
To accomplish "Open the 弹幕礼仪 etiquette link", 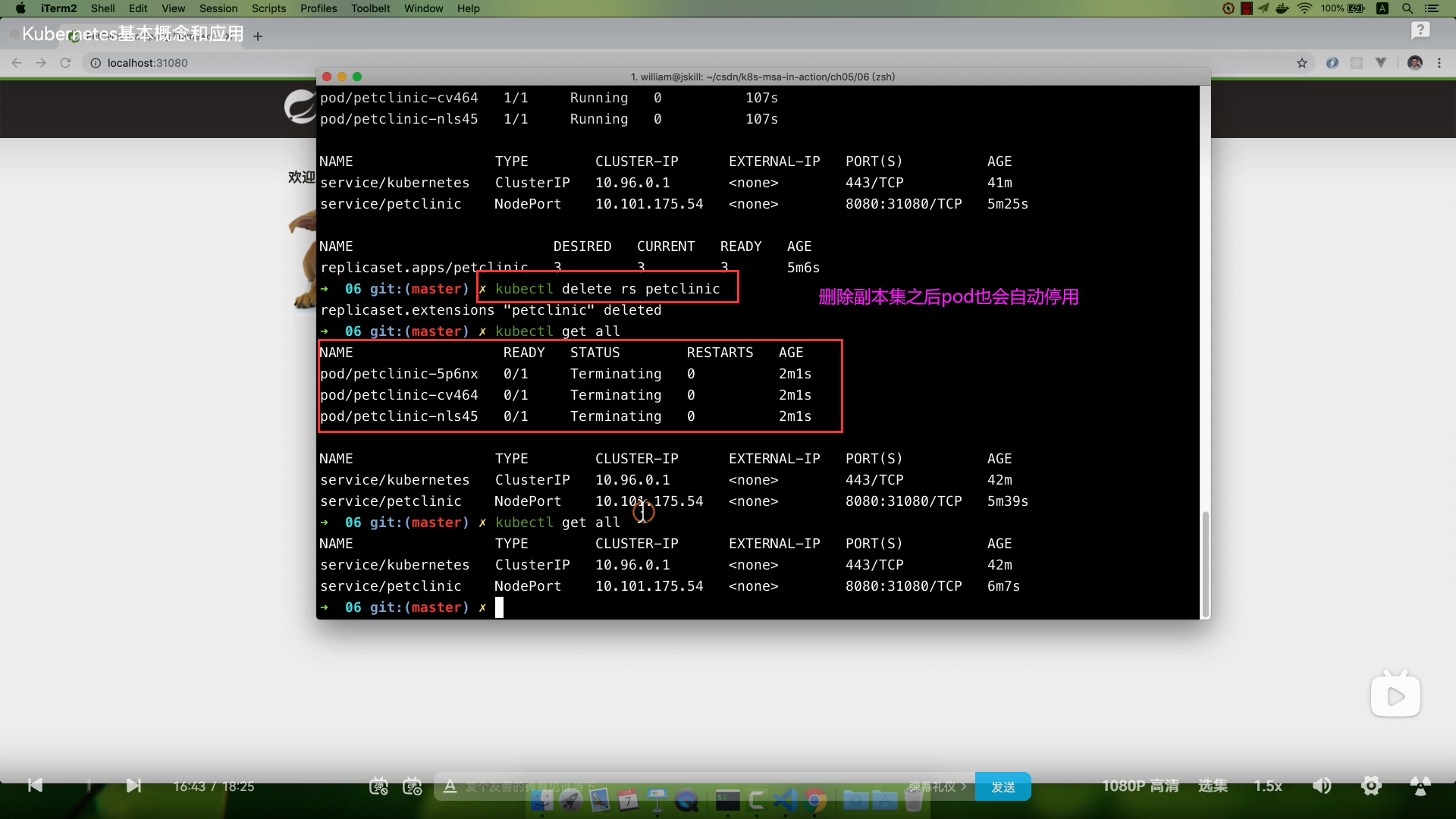I will coord(937,786).
